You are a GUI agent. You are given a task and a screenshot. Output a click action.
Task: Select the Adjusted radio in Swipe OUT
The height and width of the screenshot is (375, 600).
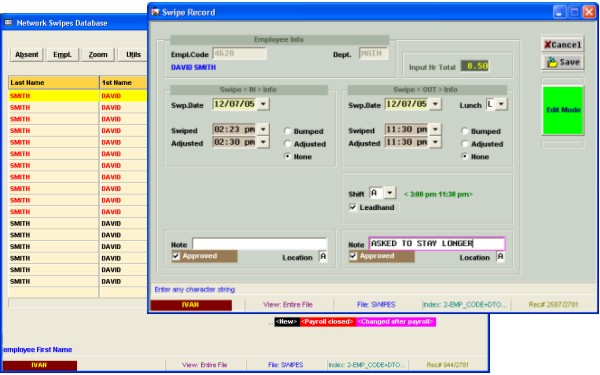tap(465, 144)
